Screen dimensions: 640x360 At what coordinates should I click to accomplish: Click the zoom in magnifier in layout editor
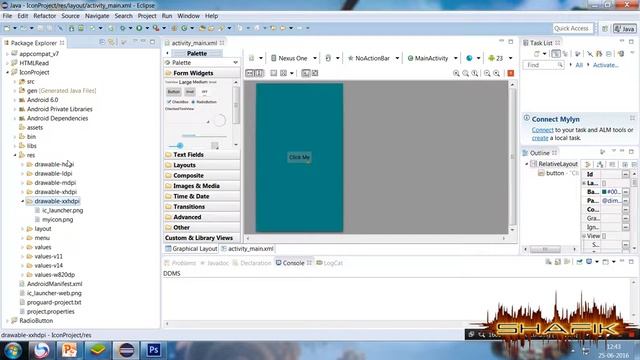tap(496, 73)
